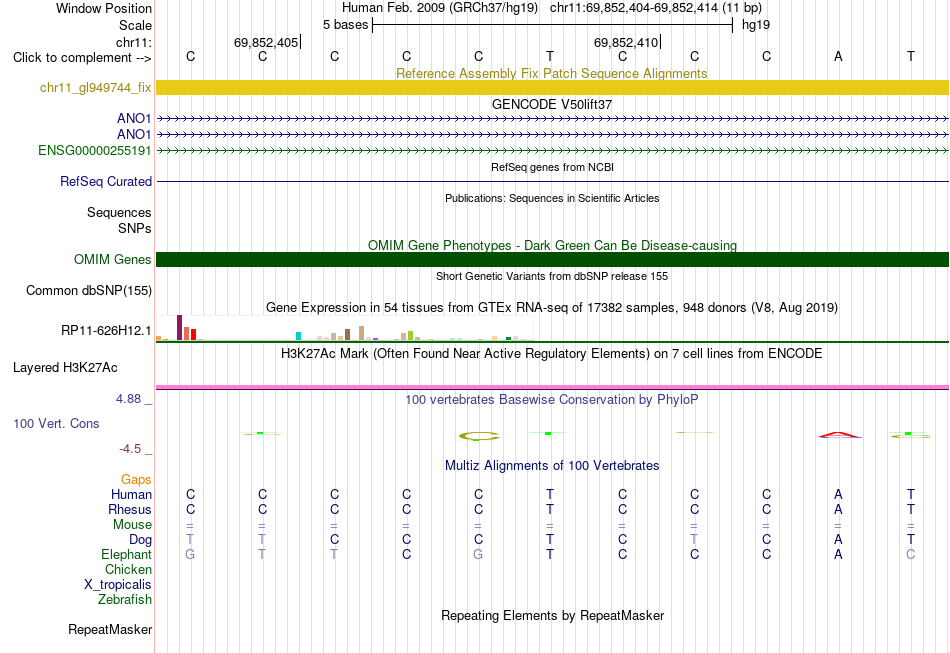Click the Common dbSNP(155) label

(89, 291)
